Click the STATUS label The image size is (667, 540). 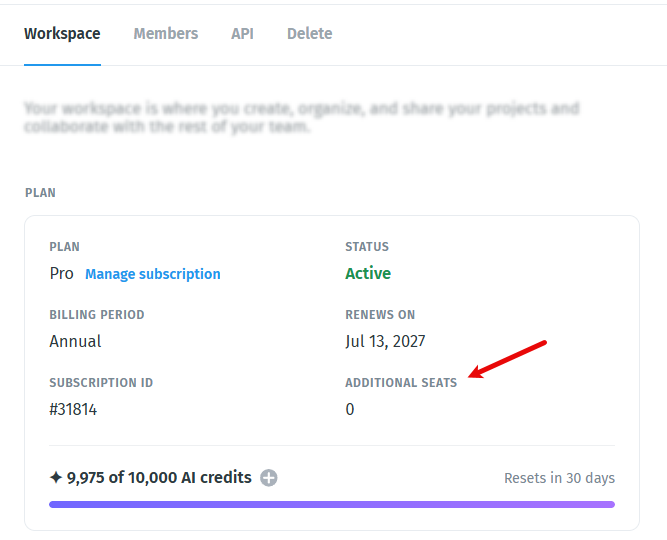367,247
